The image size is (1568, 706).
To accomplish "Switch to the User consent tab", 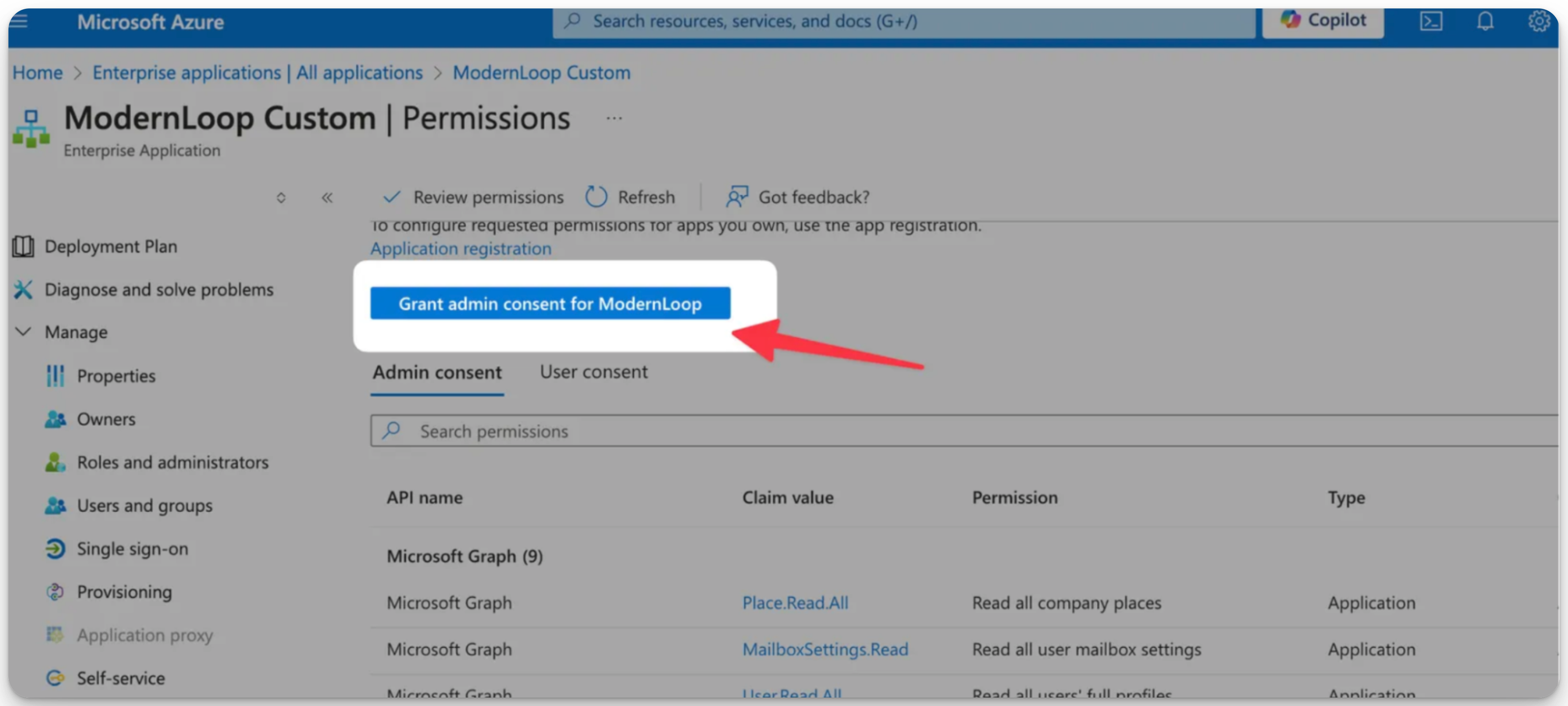I will tap(593, 372).
